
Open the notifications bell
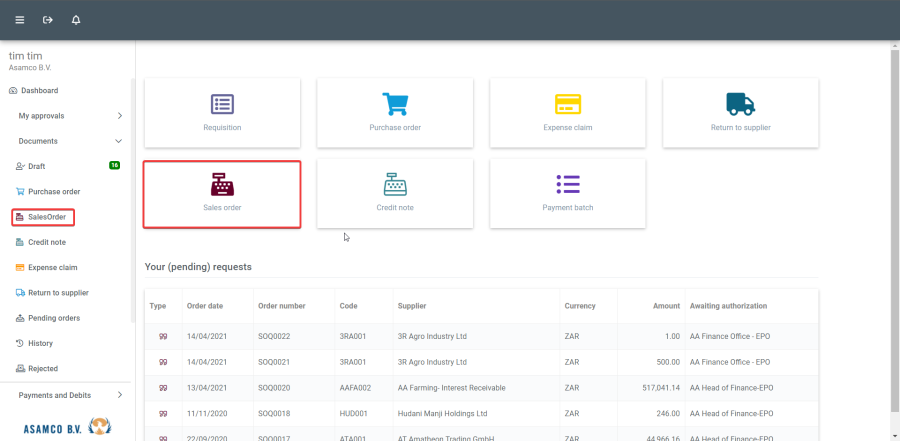click(x=76, y=20)
